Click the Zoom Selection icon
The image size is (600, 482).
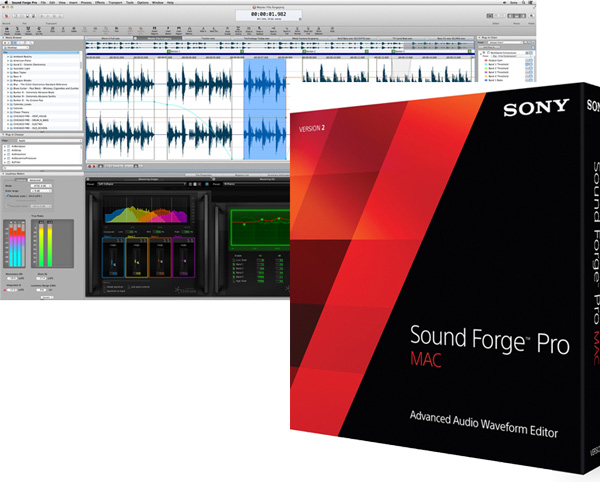319,31
